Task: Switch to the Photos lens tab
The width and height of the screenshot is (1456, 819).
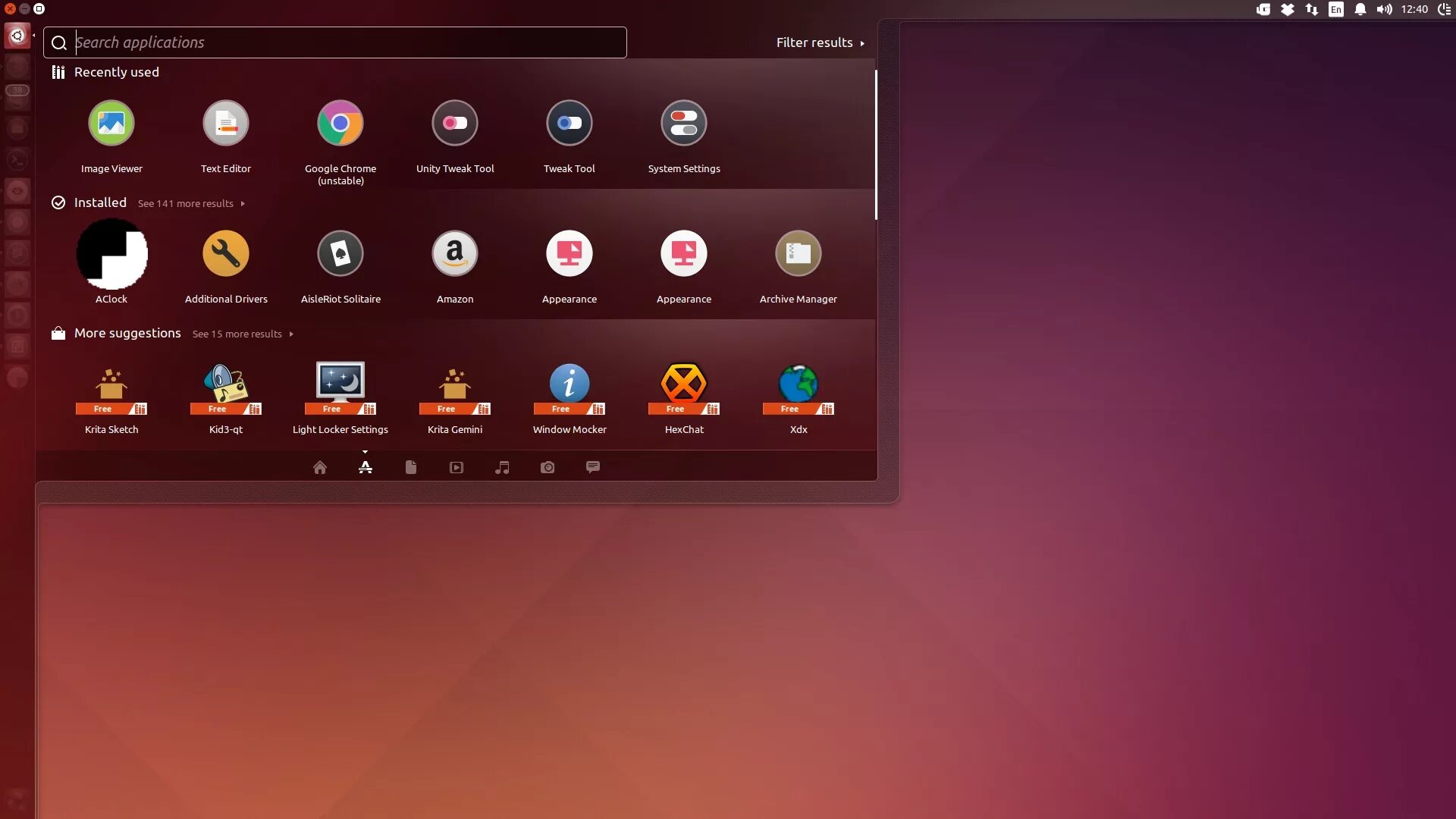Action: 548,468
